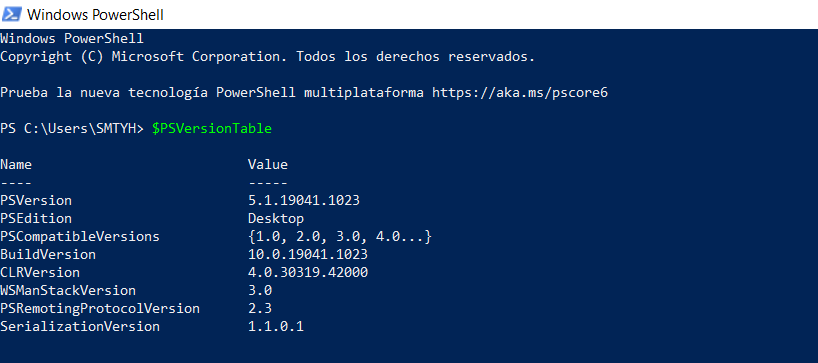Click the SerializationVersion row label
This screenshot has width=818, height=363.
point(80,327)
